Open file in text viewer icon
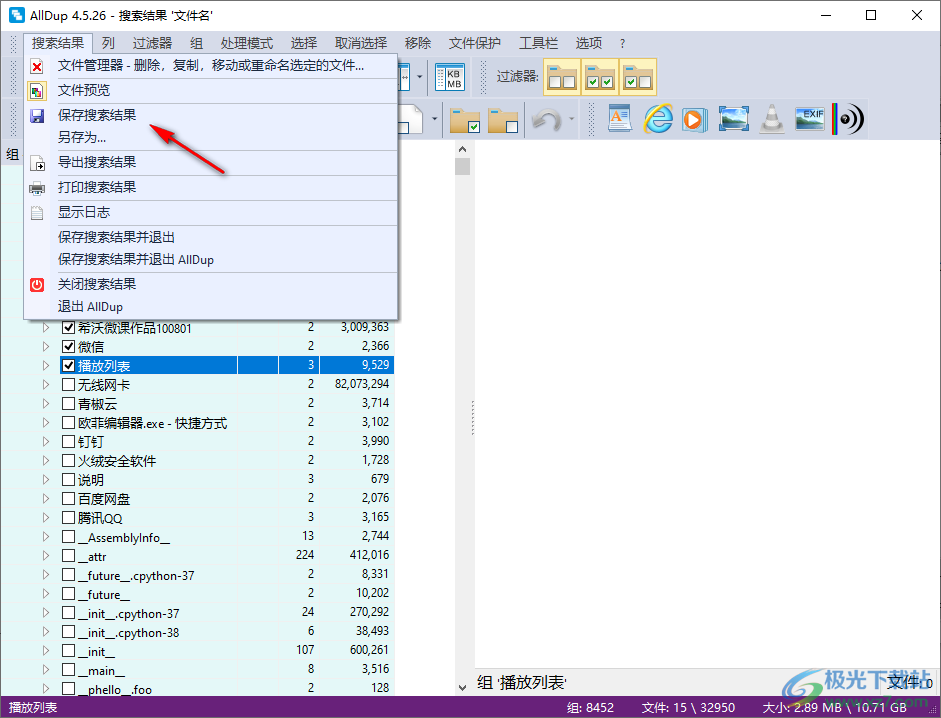 point(619,119)
